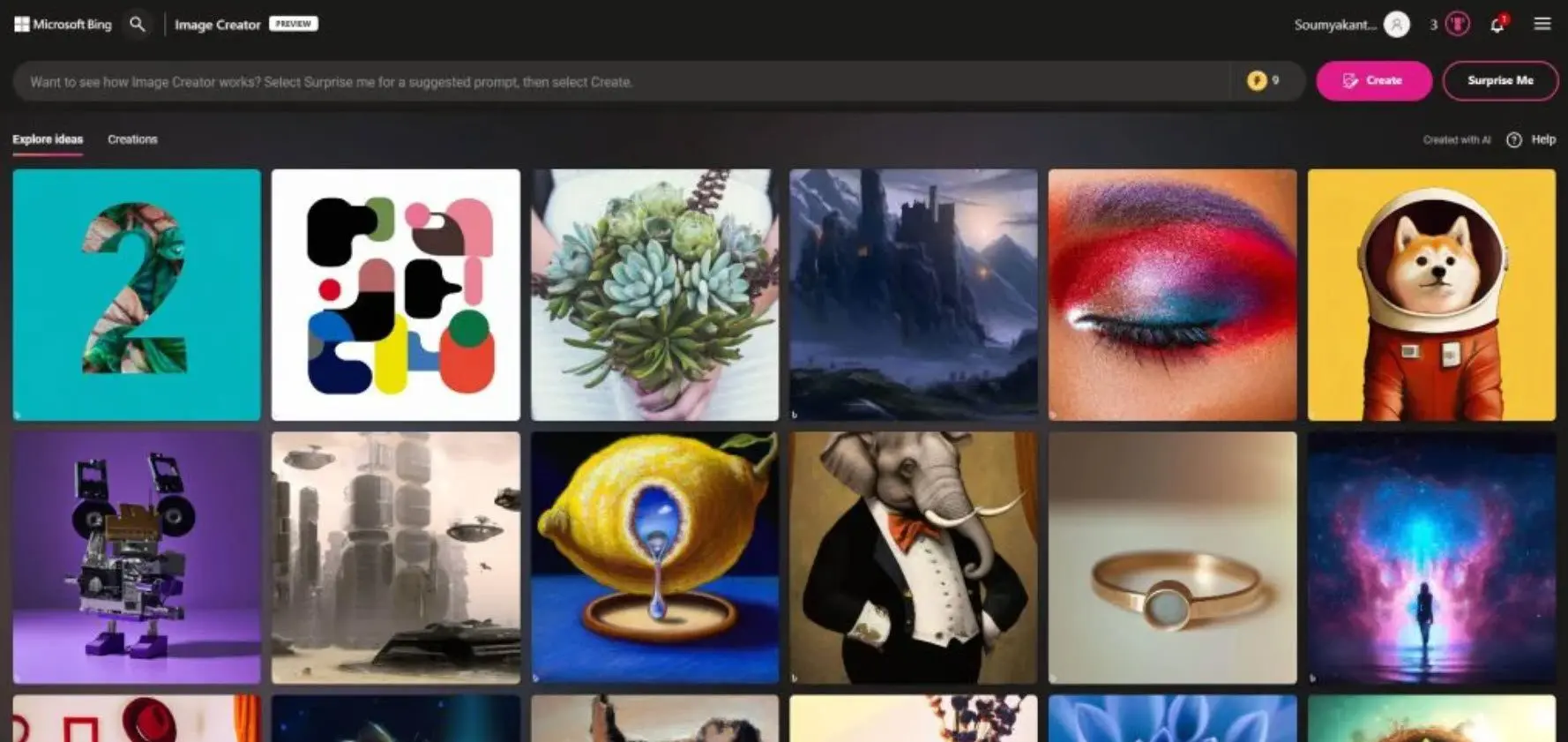Open the search magnifier icon
Viewport: 1568px width, 742px height.
(137, 24)
